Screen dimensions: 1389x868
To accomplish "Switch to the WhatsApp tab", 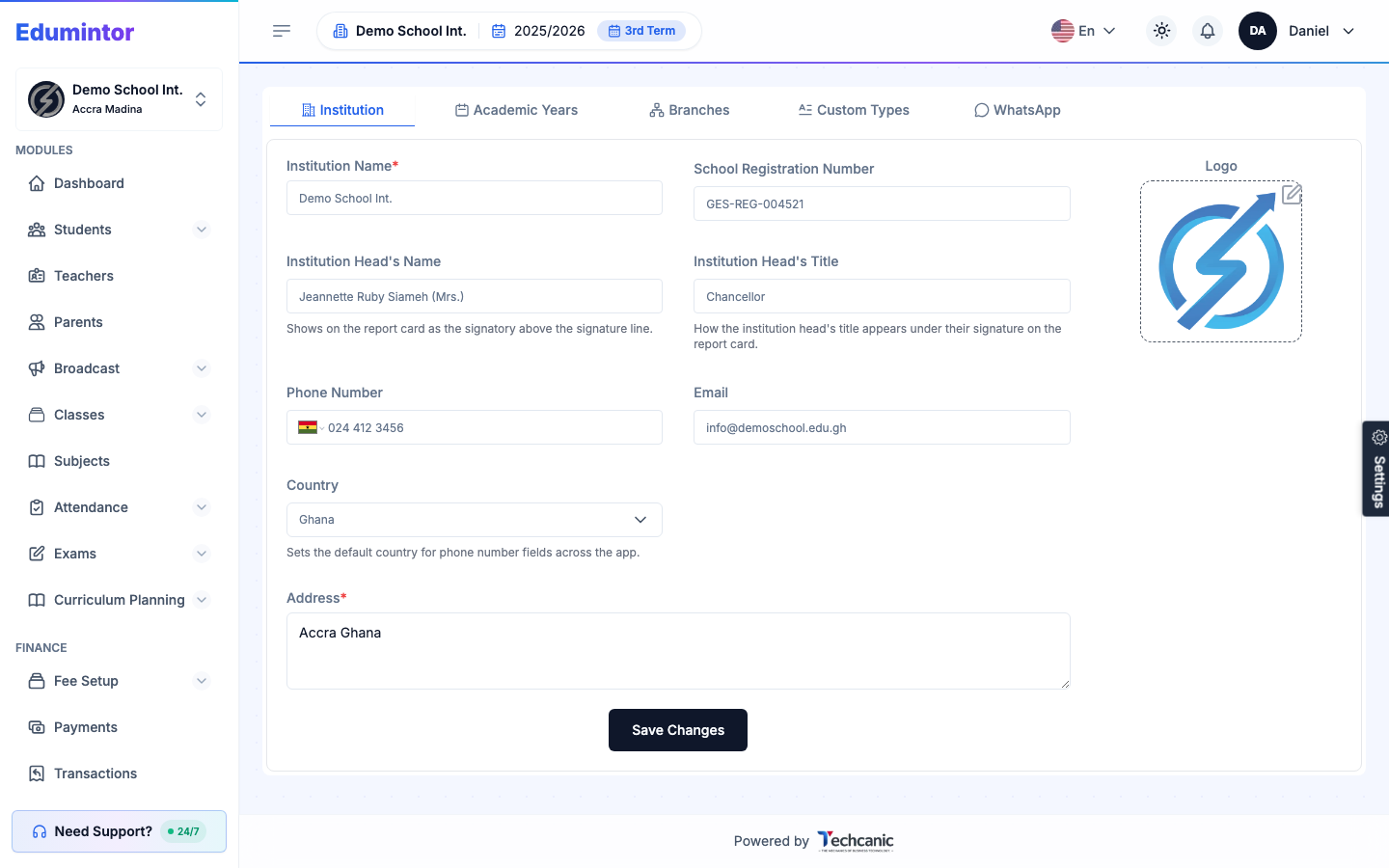I will pos(1018,110).
